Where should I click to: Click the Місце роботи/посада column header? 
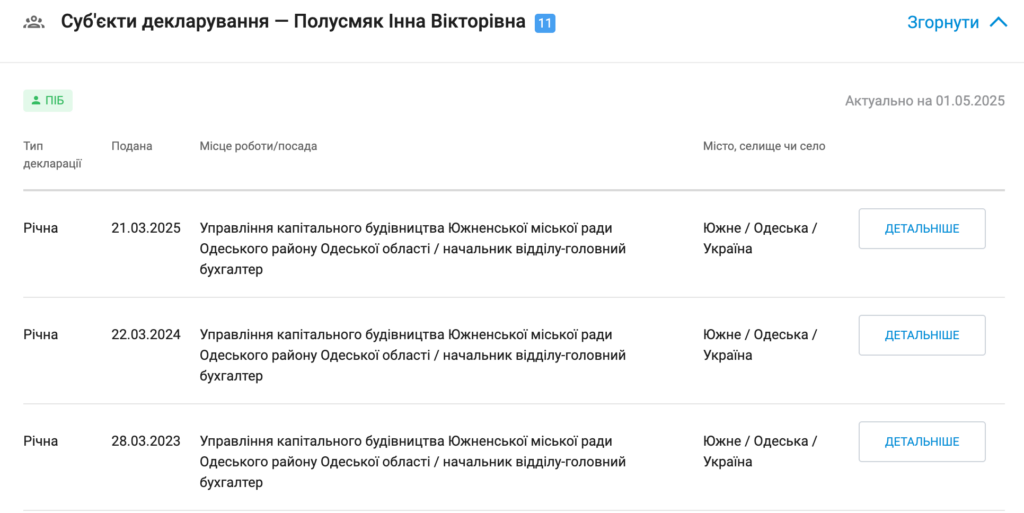(x=258, y=146)
